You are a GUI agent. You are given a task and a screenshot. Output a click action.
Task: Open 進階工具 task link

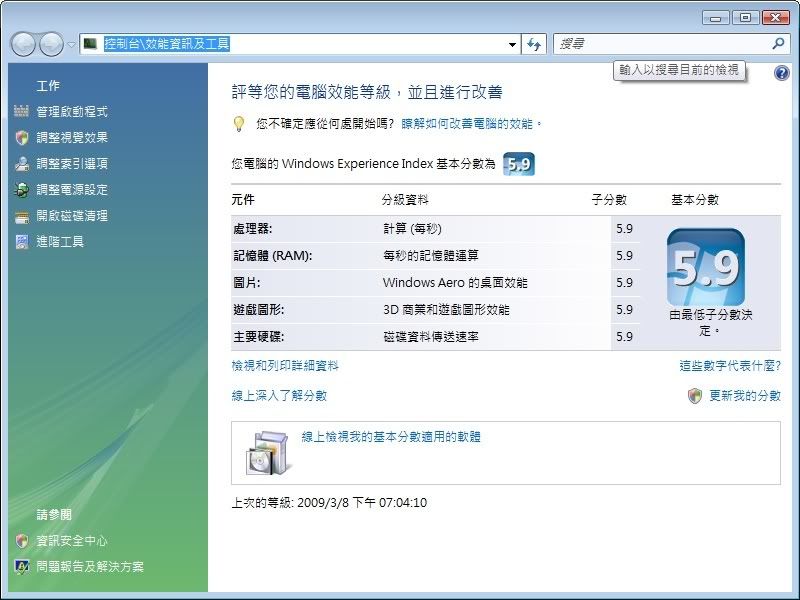[60, 241]
